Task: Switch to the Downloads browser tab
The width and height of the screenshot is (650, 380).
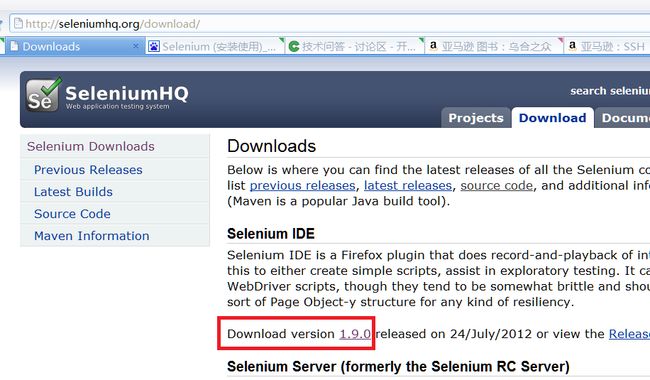Action: tap(74, 46)
